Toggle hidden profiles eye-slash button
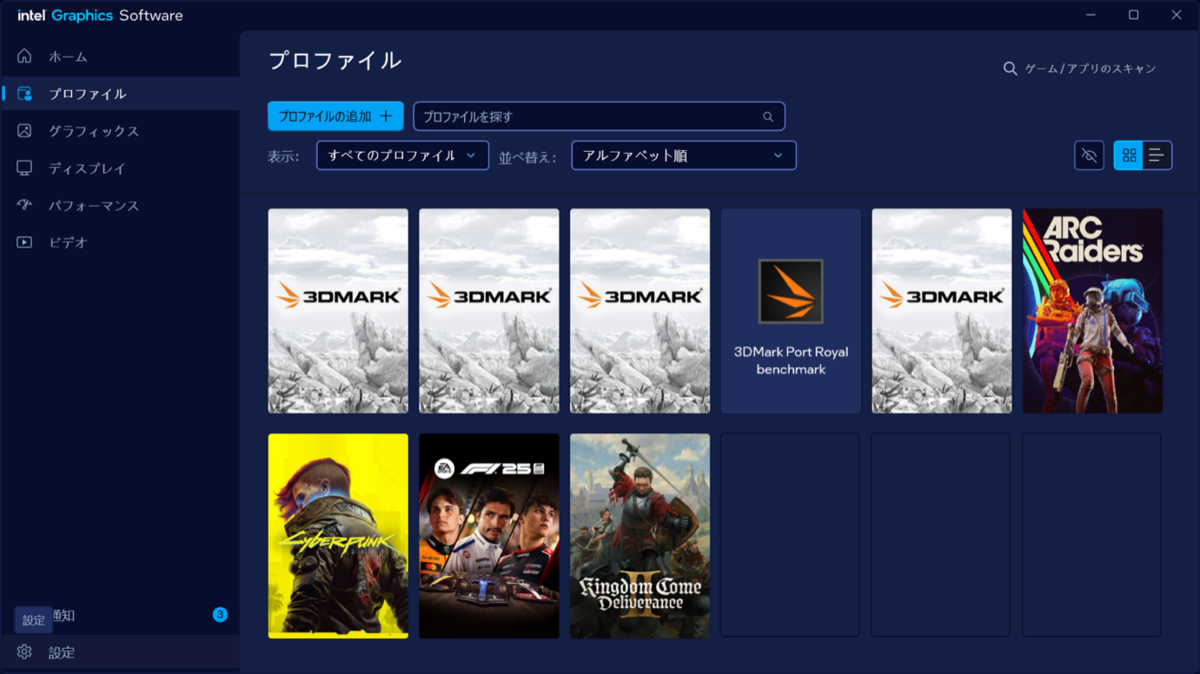 [1090, 155]
